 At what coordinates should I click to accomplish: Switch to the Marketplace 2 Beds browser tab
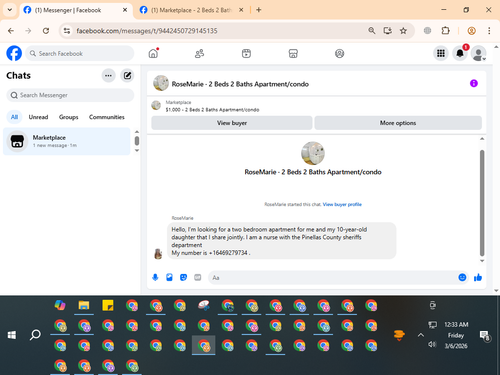pos(191,10)
